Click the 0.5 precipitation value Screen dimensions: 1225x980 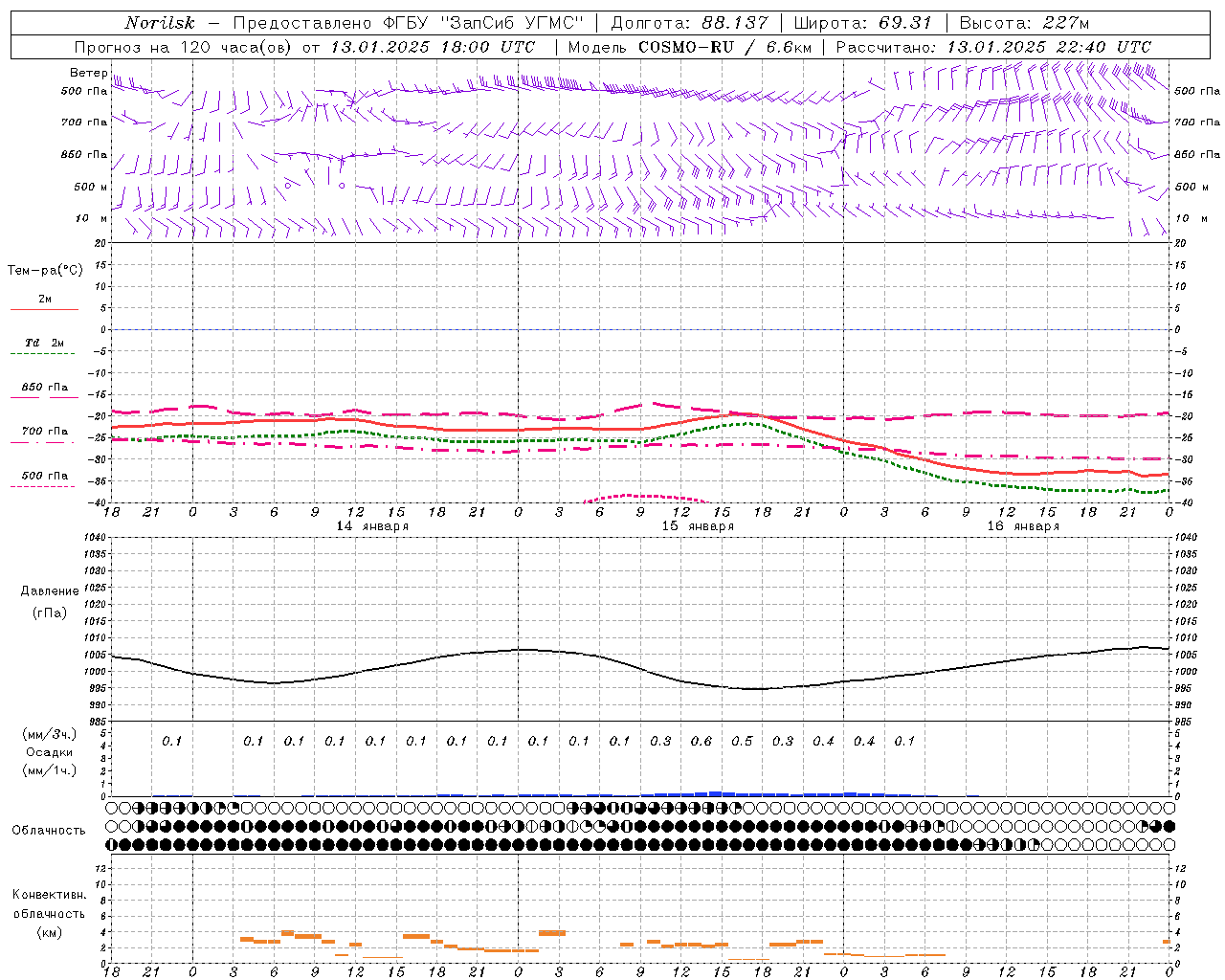coord(742,741)
